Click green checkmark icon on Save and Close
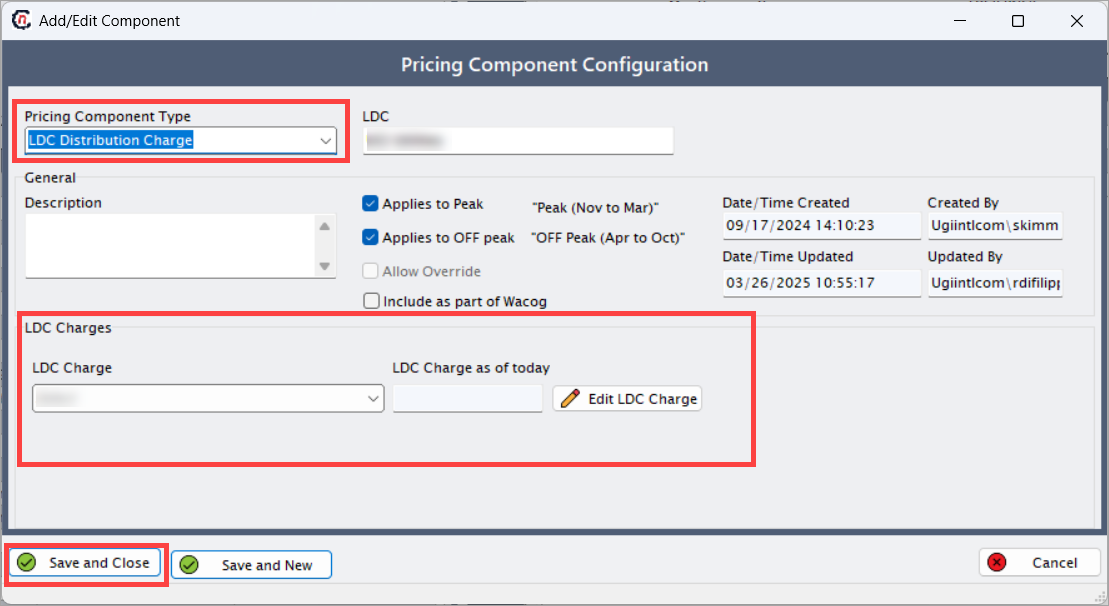The width and height of the screenshot is (1109, 606). pos(27,563)
